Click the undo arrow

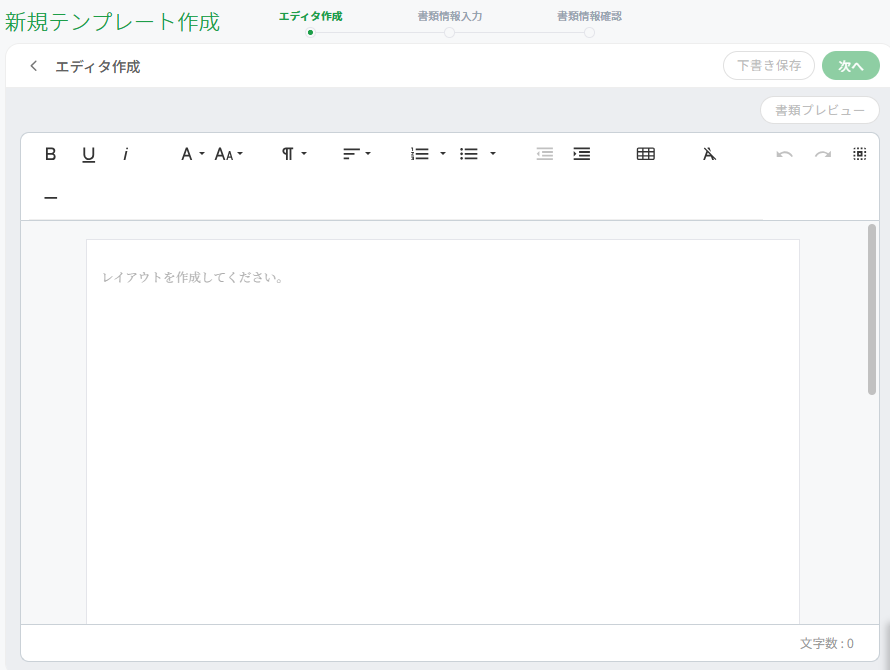[x=784, y=154]
